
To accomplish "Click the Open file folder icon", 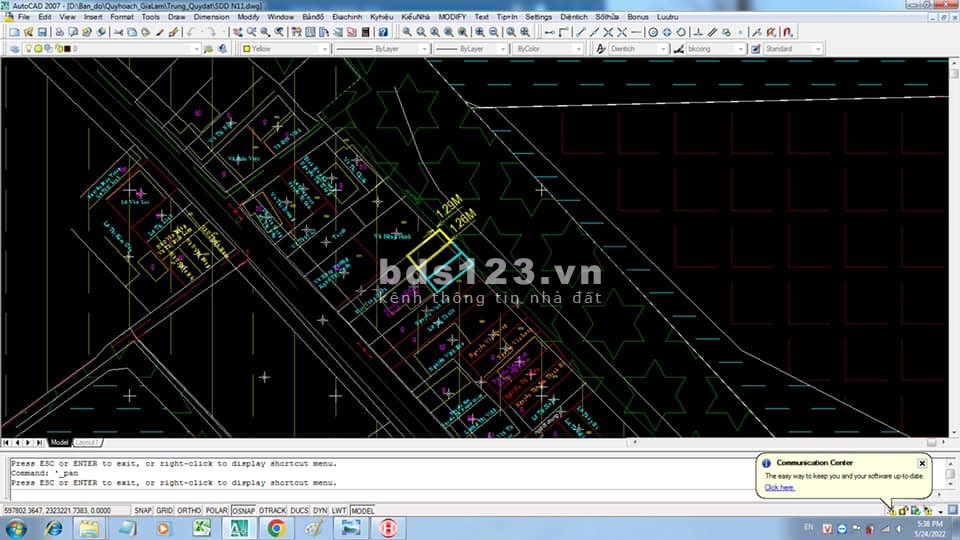I will click(x=29, y=32).
